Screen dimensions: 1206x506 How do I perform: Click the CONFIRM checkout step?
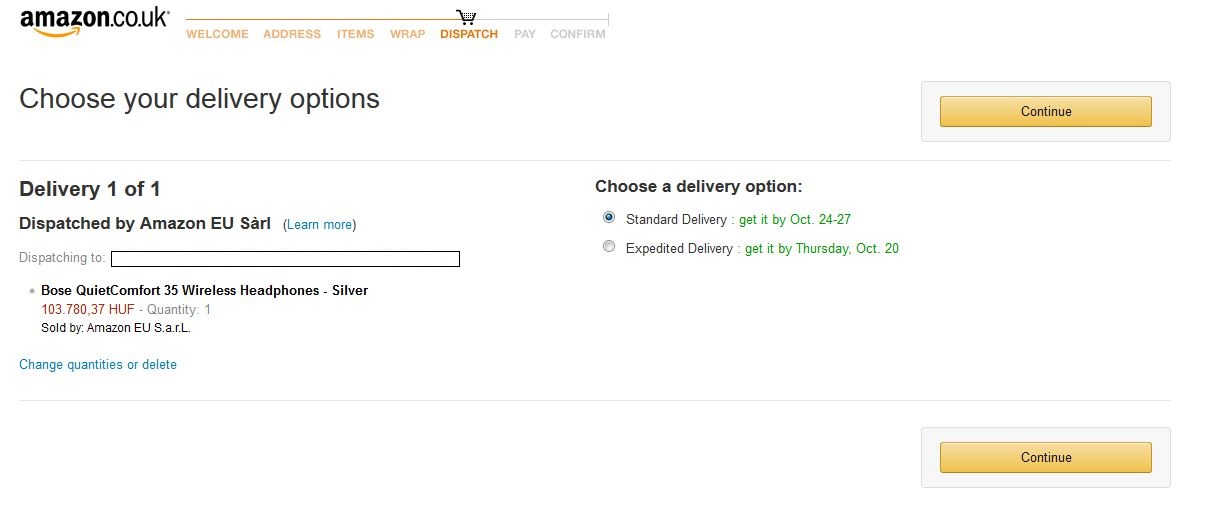(x=578, y=34)
